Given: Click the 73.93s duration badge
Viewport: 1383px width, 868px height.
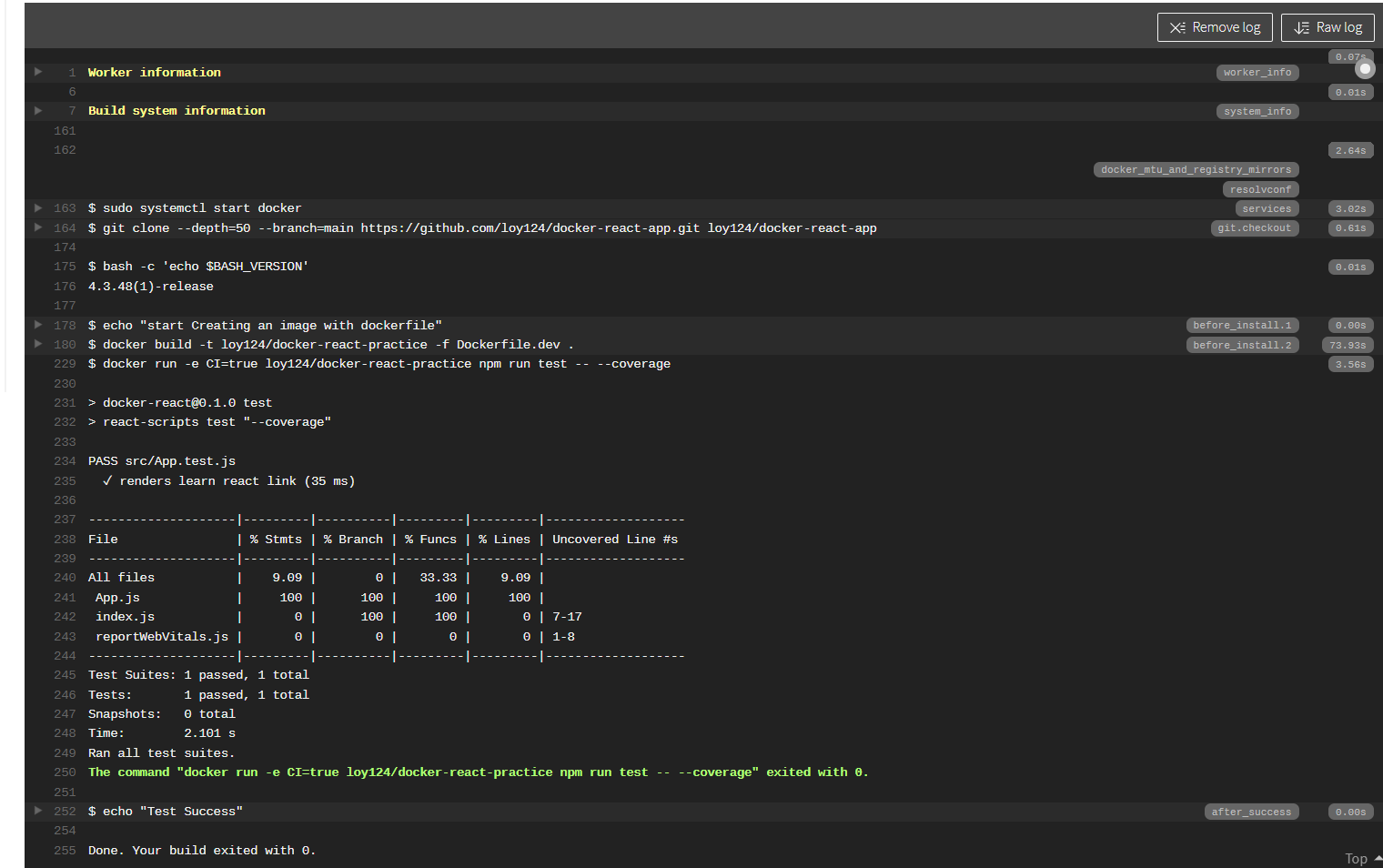Looking at the screenshot, I should pos(1348,346).
